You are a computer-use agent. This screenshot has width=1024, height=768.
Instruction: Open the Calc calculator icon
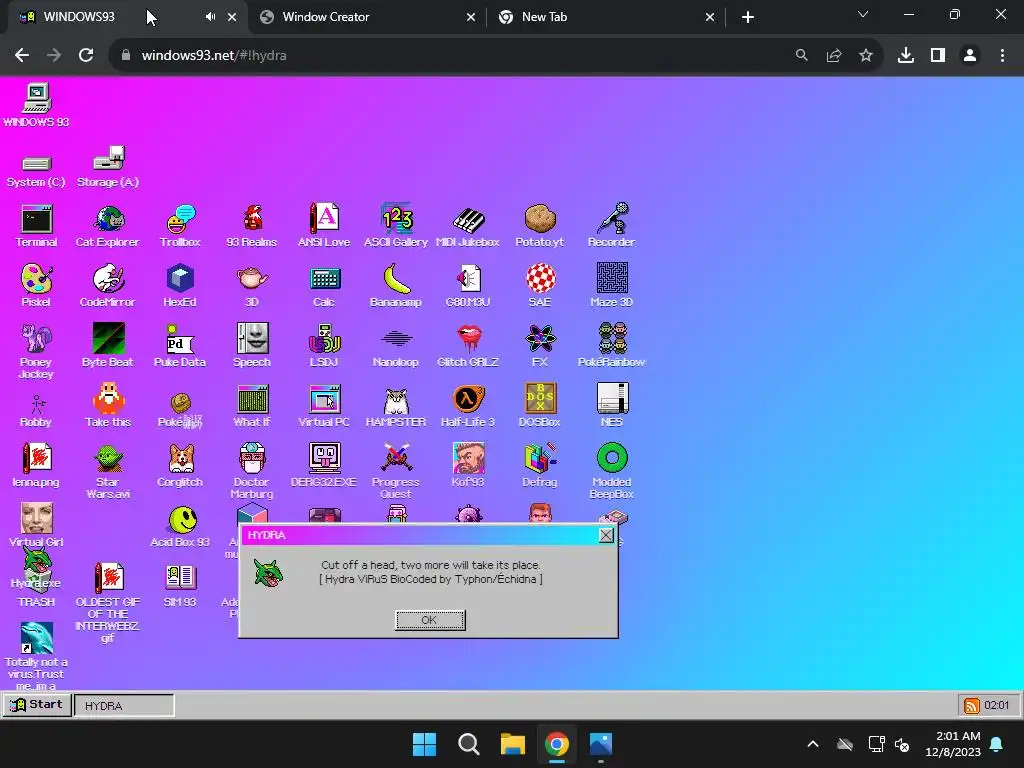[x=324, y=285]
